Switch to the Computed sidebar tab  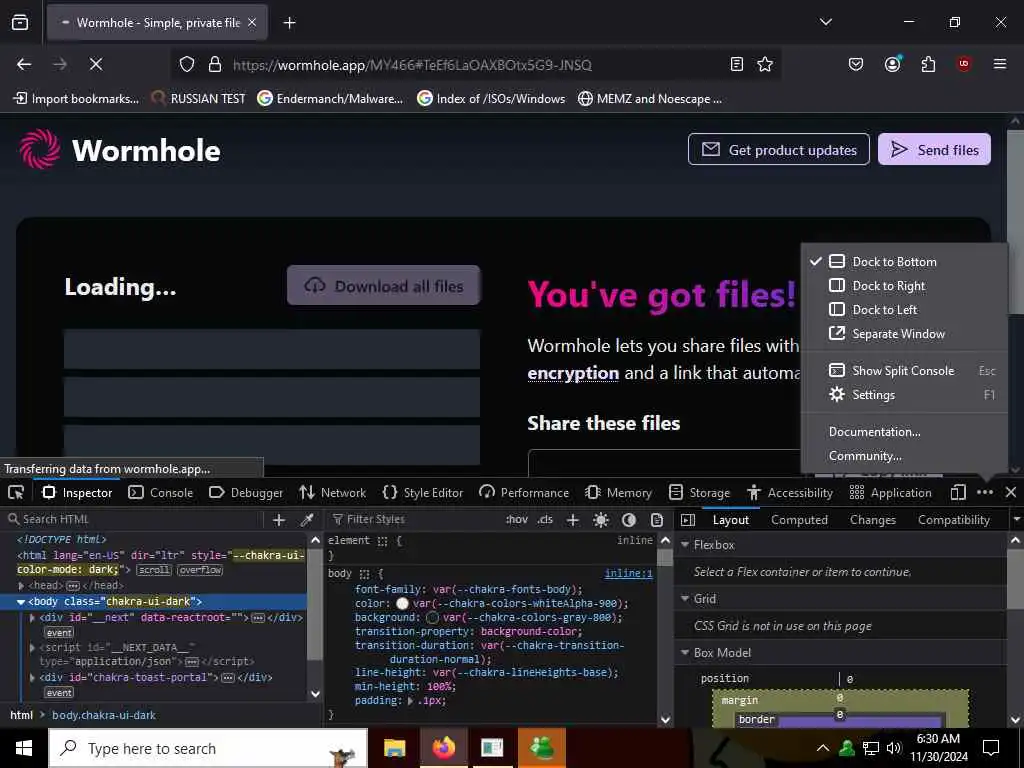[x=799, y=520]
